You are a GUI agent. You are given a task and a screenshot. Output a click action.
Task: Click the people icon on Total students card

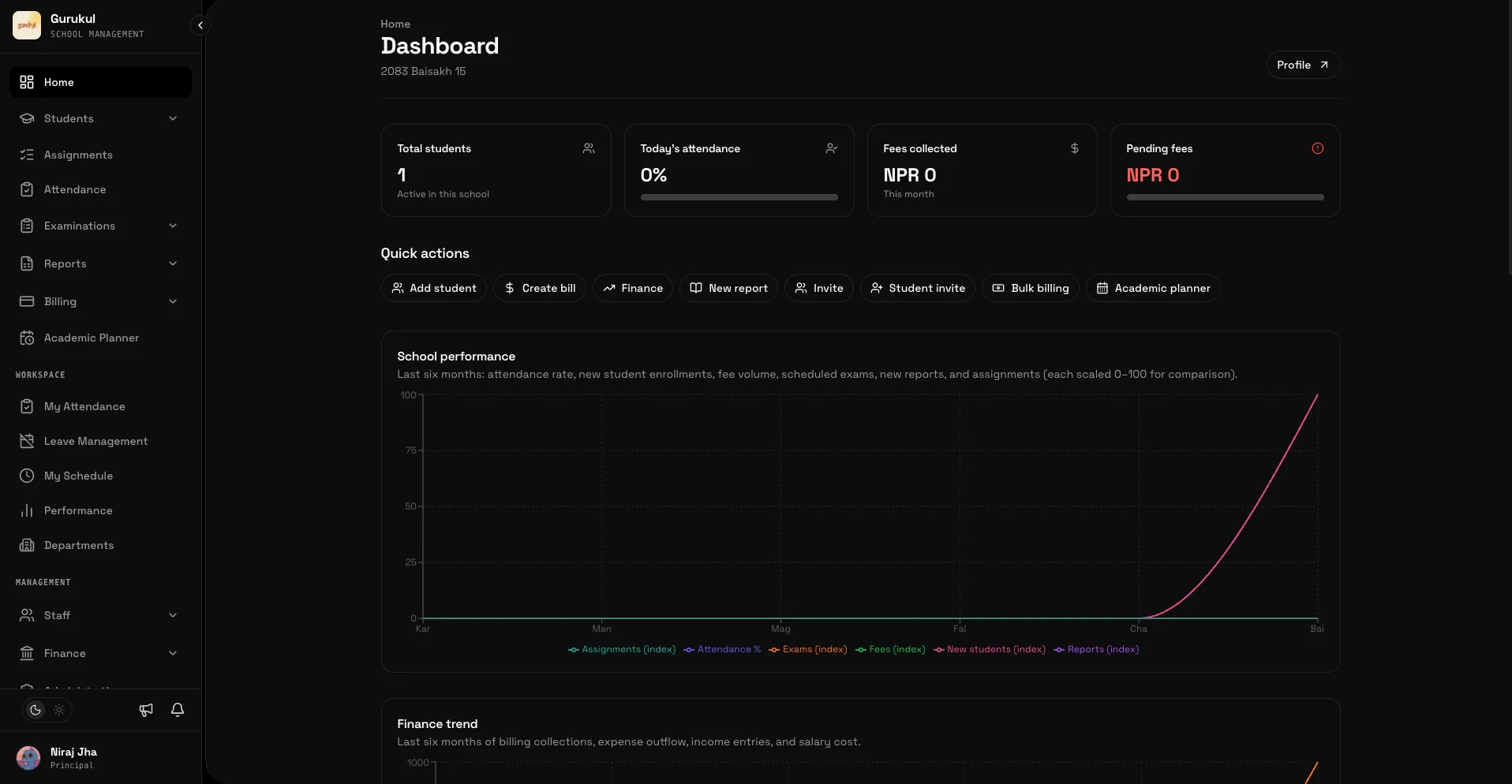589,148
